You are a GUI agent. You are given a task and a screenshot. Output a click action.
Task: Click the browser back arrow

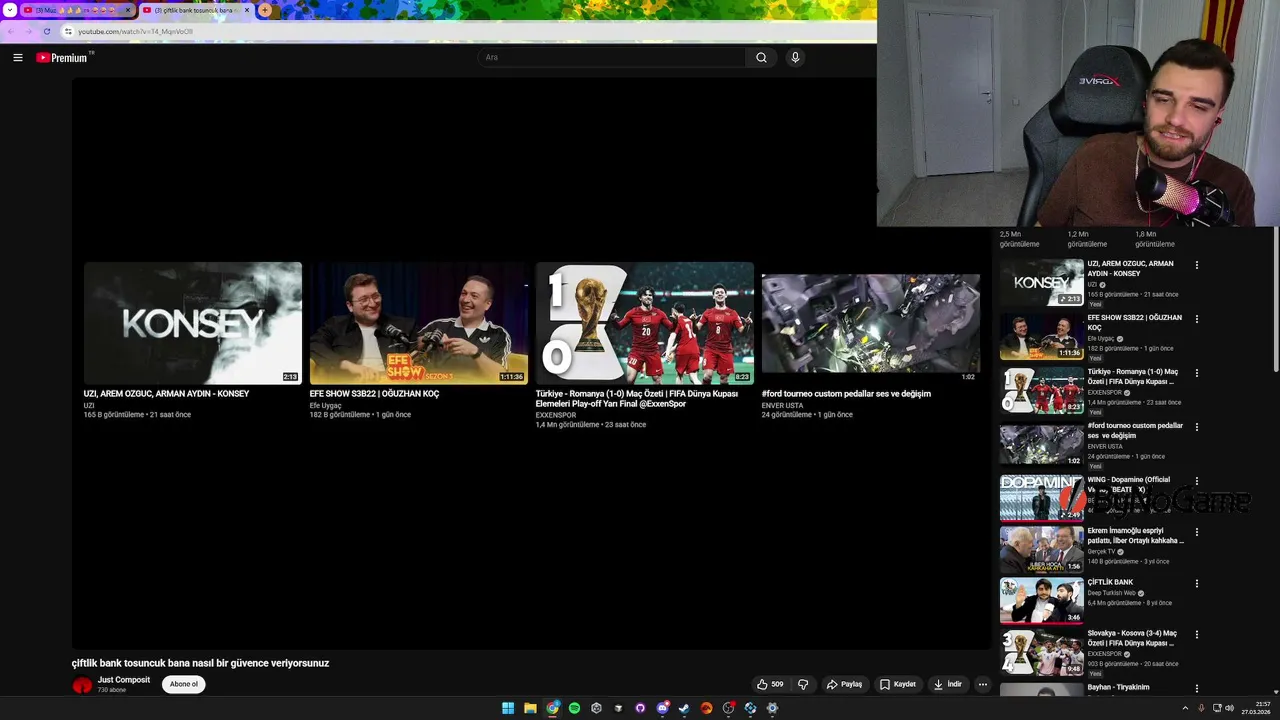[10, 31]
